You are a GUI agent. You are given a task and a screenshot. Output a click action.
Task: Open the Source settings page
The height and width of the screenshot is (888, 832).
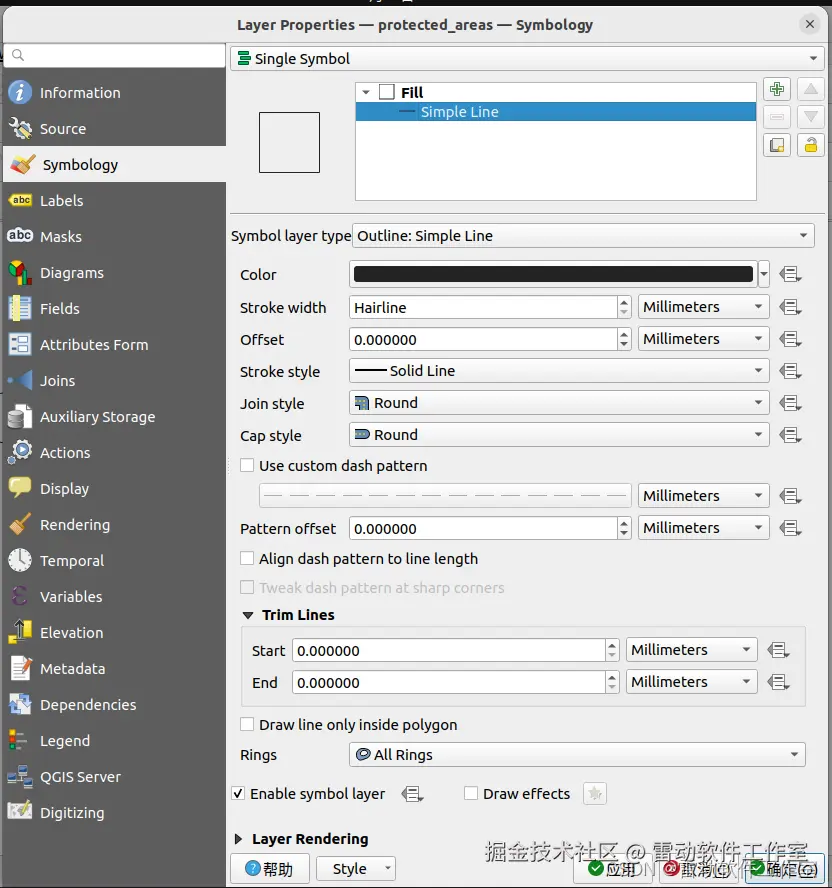click(x=114, y=129)
